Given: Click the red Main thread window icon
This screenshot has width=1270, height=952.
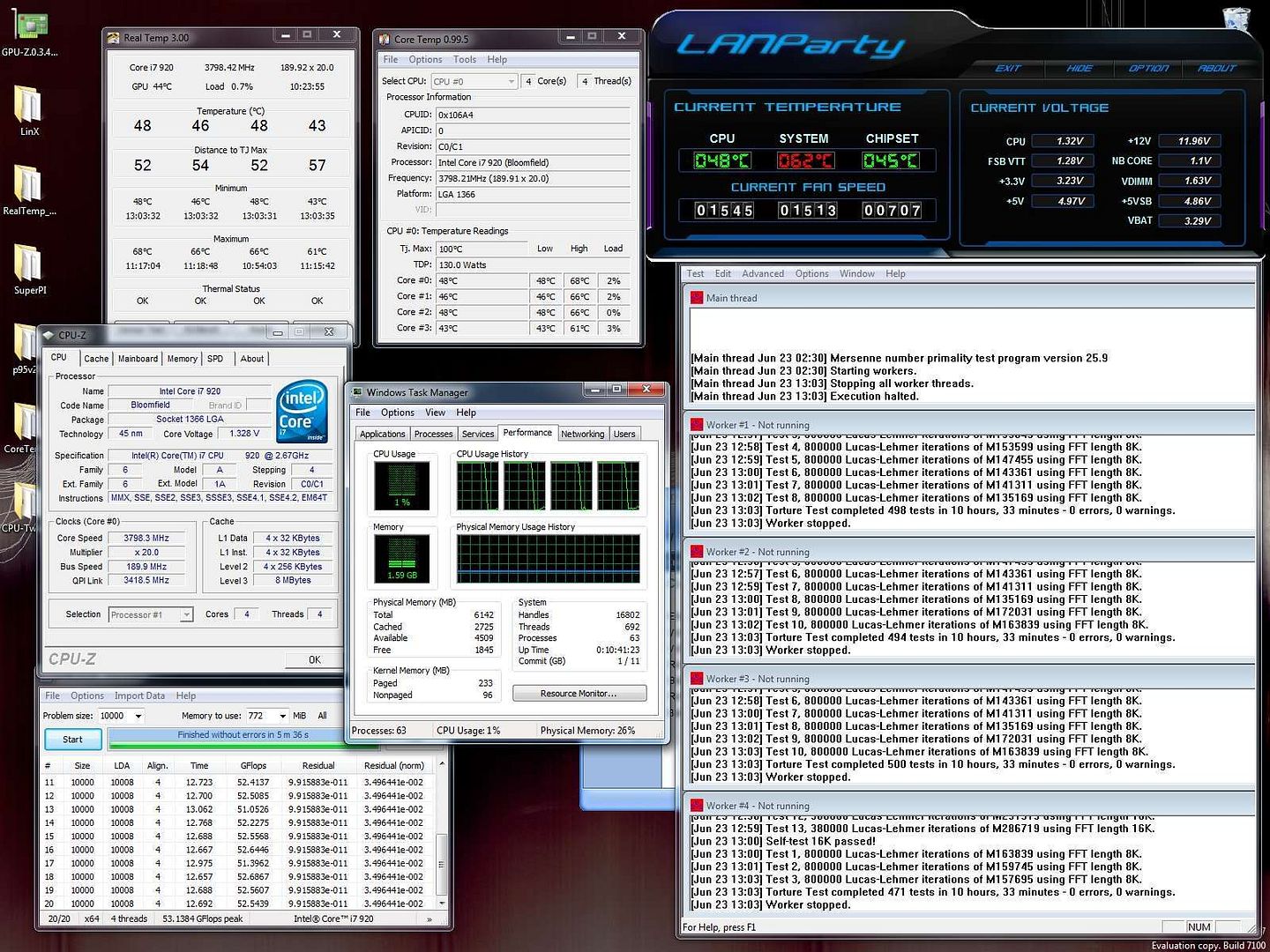Looking at the screenshot, I should click(696, 298).
